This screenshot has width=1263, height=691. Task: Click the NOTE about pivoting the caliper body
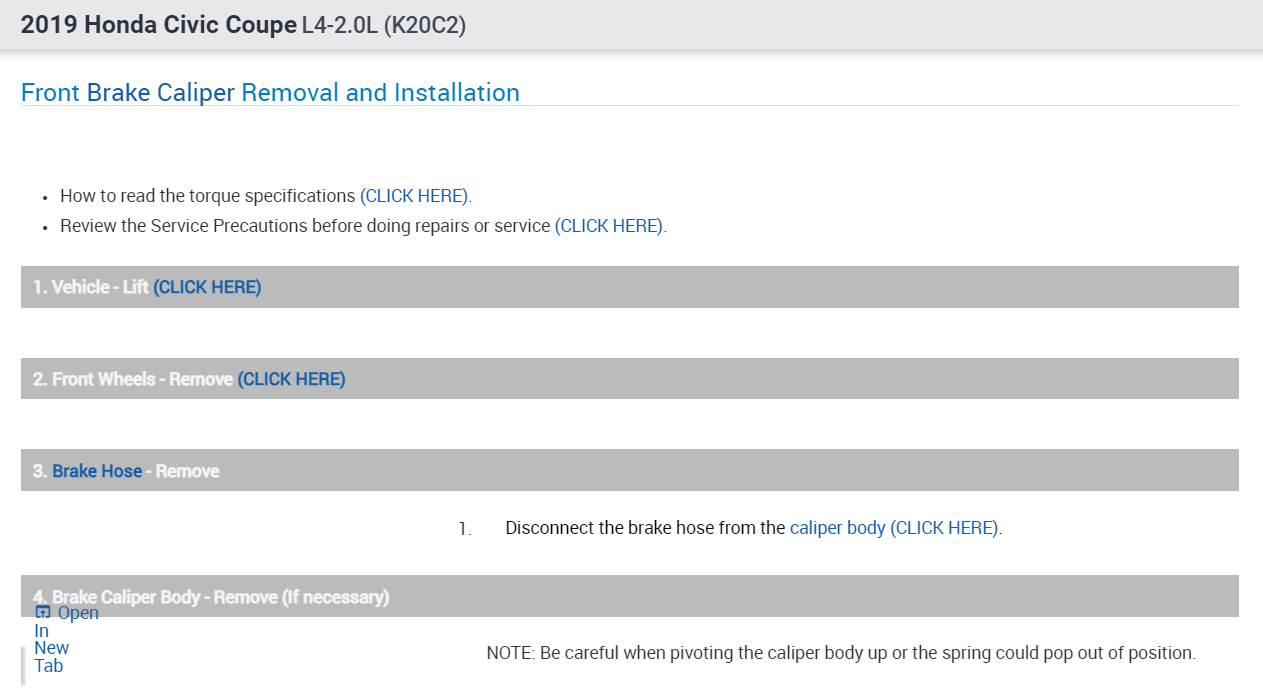[840, 653]
